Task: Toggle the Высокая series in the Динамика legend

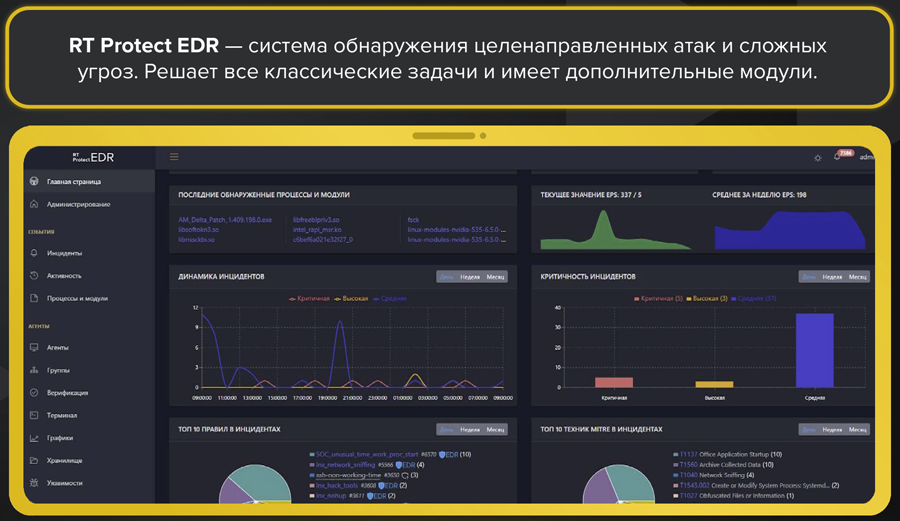Action: click(x=351, y=298)
